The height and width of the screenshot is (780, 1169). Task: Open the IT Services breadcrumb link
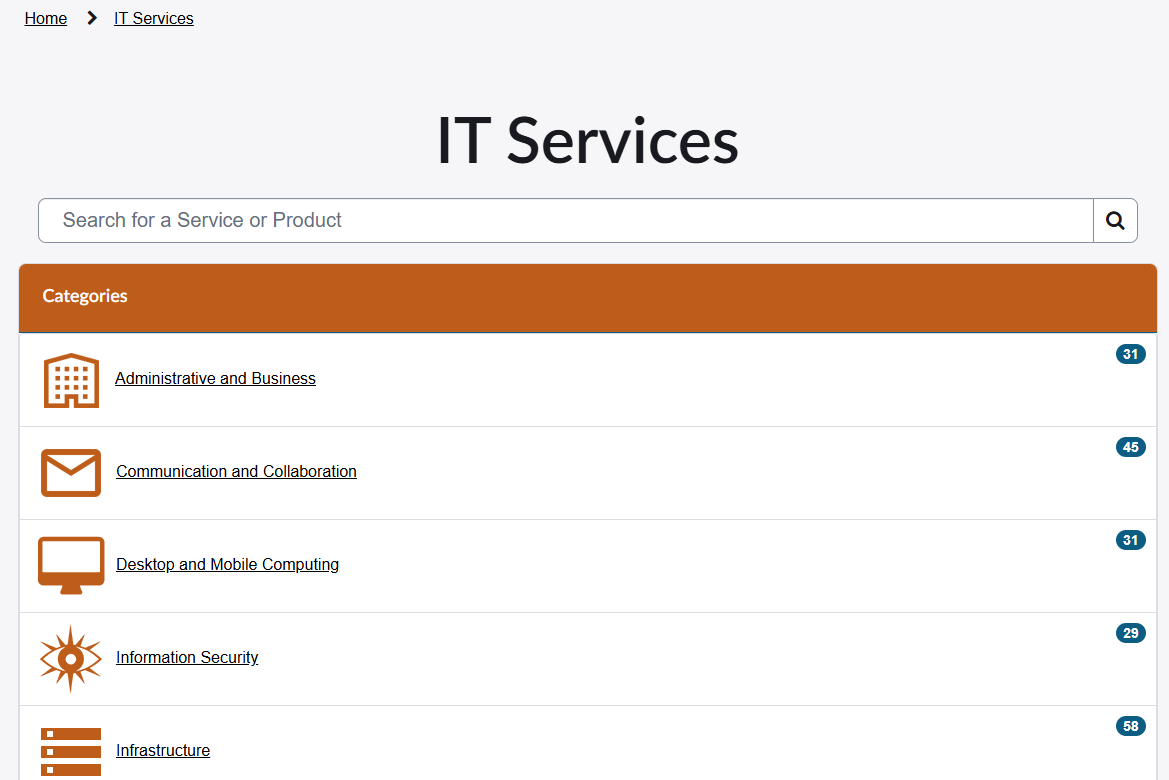[x=154, y=18]
